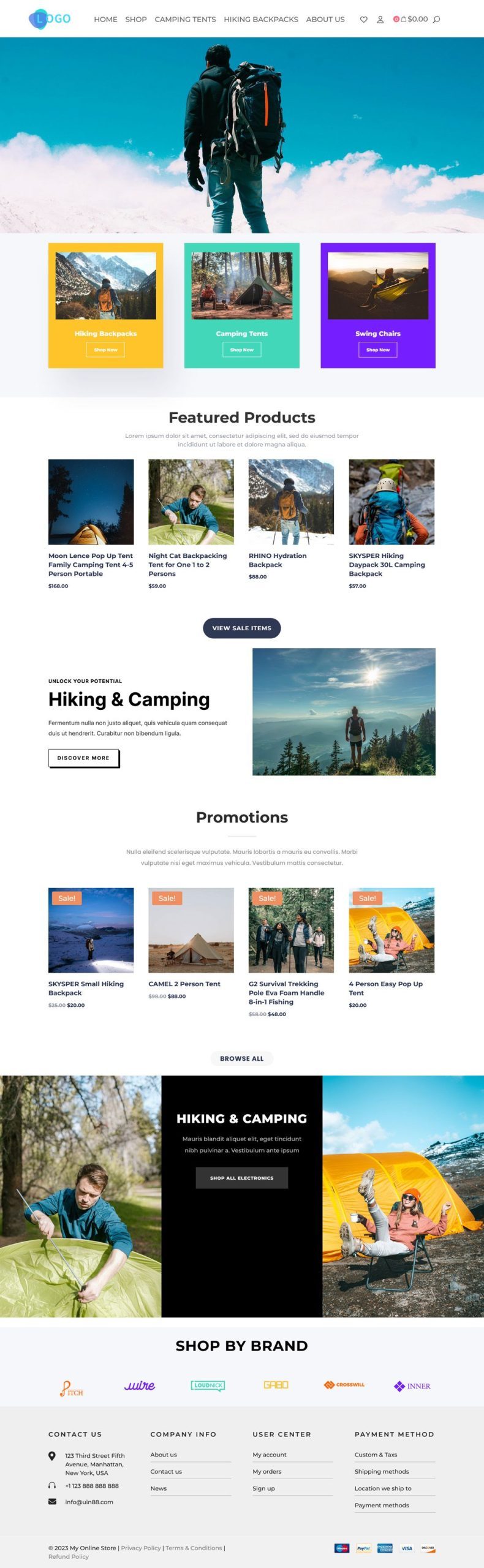Open the wishlist heart icon

click(x=363, y=20)
